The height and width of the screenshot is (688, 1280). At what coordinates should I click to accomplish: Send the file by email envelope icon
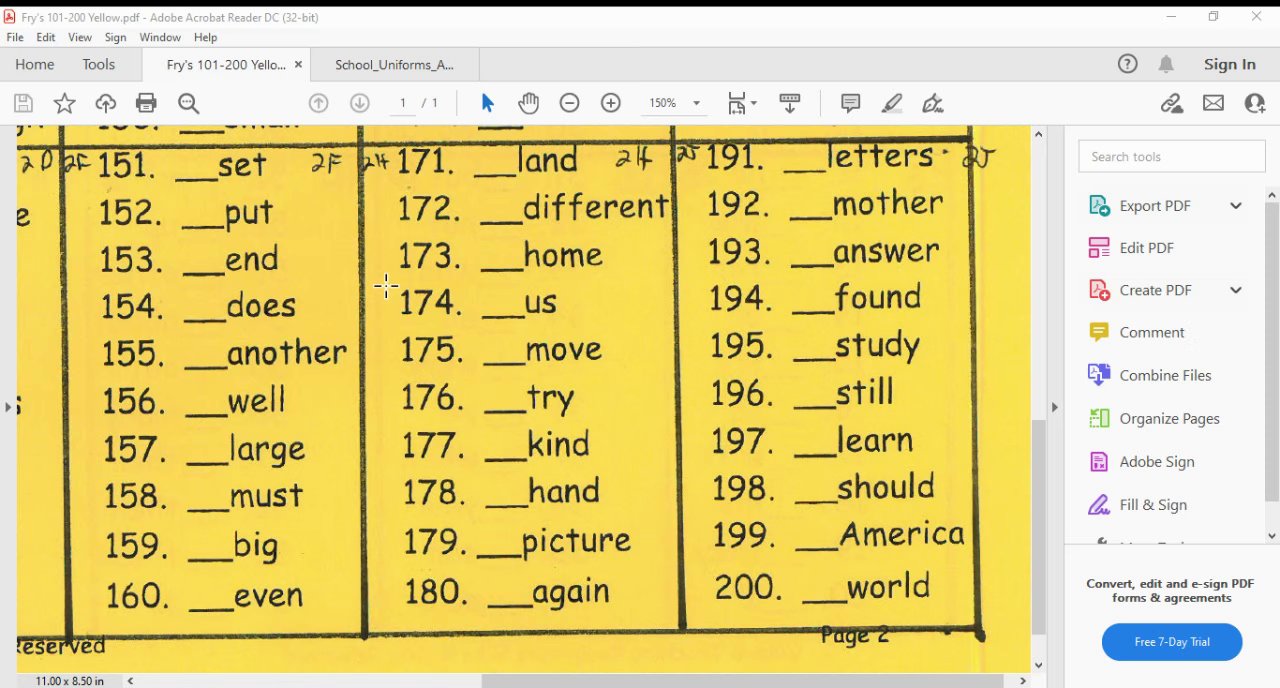pos(1213,103)
